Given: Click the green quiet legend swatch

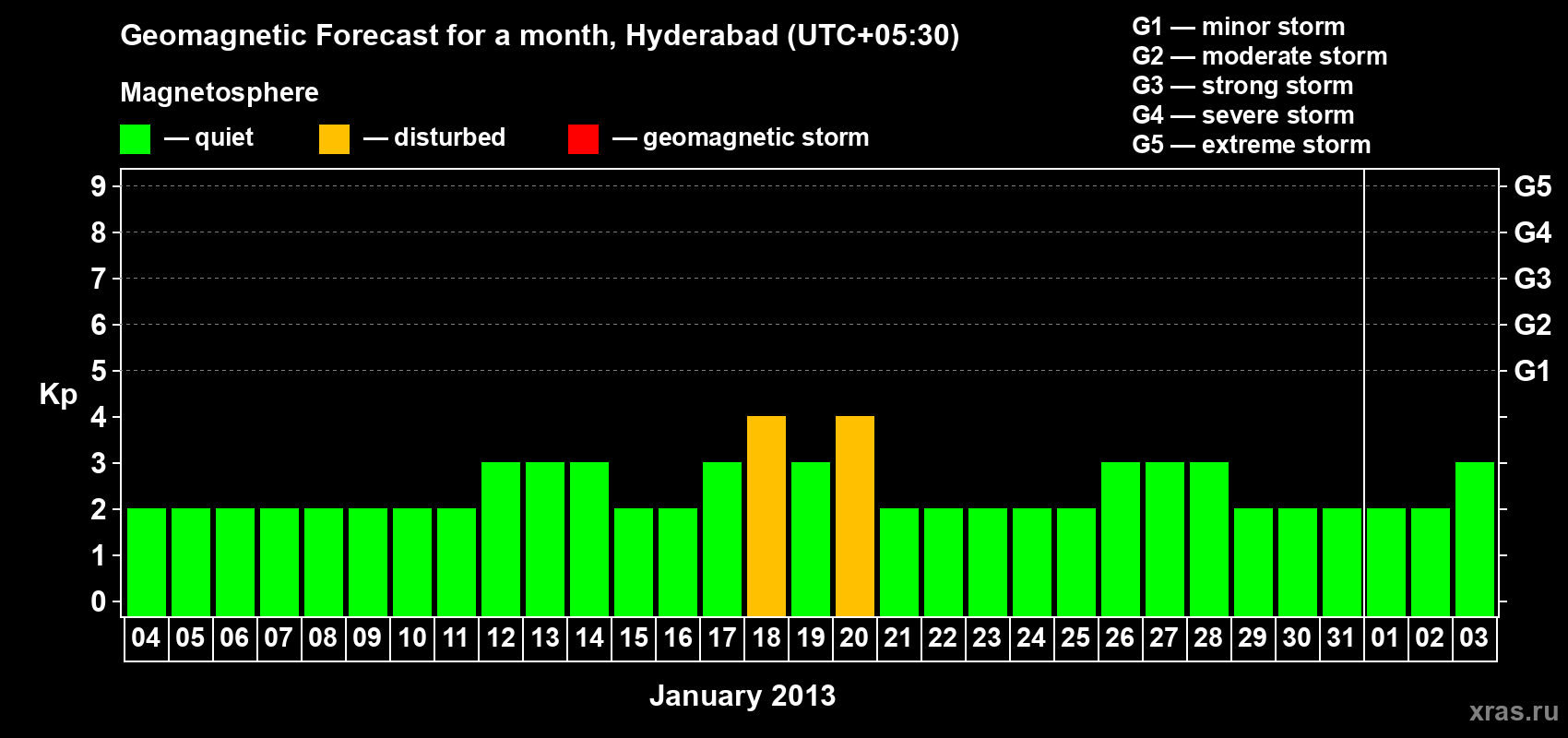Looking at the screenshot, I should [x=135, y=139].
